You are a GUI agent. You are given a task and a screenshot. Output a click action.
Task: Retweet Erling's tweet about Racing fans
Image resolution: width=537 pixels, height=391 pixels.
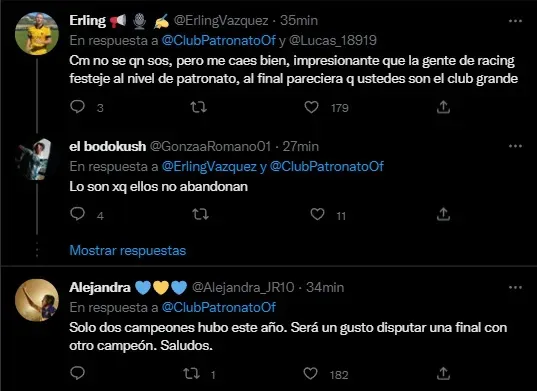pyautogui.click(x=199, y=107)
